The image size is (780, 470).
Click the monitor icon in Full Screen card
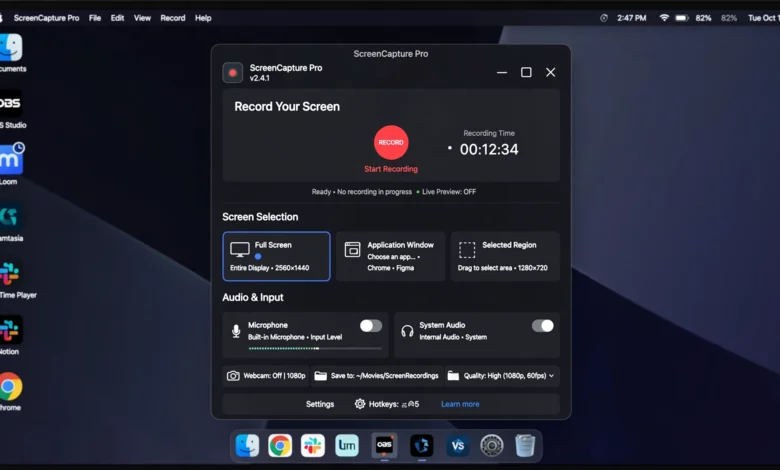(240, 249)
